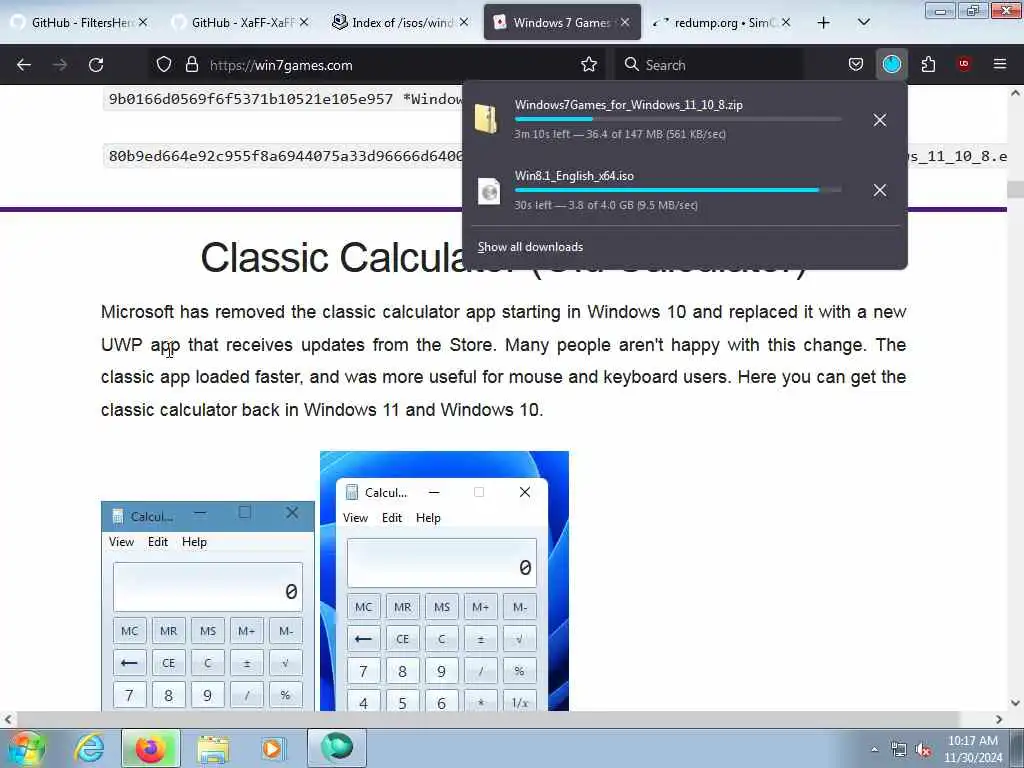Click horizontal scrollbar right arrow
1024x768 pixels.
(999, 719)
